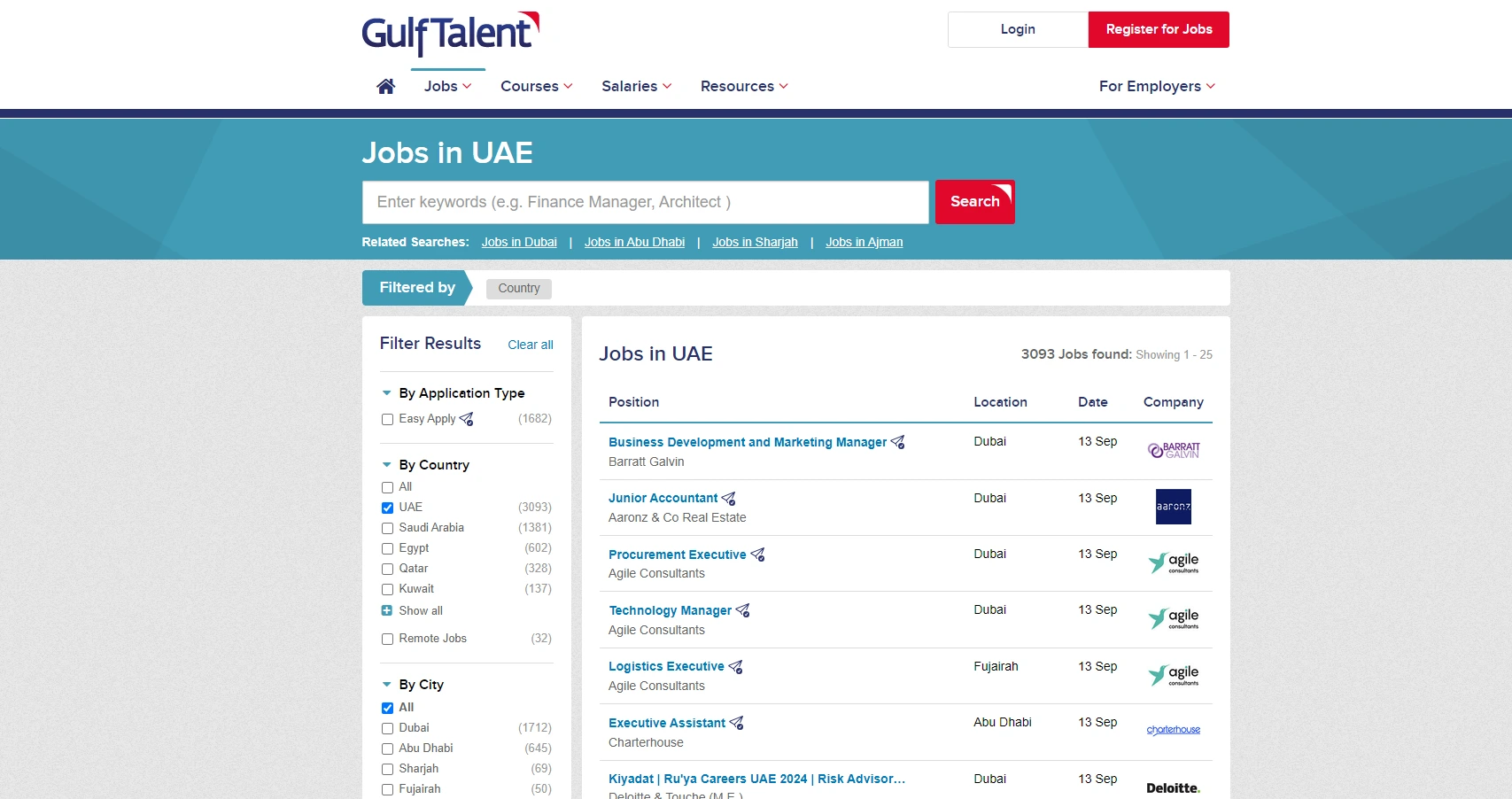This screenshot has height=799, width=1512.
Task: Collapse By Application Type section
Action: click(386, 392)
